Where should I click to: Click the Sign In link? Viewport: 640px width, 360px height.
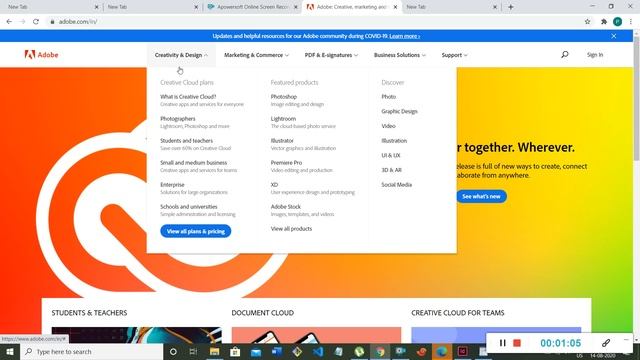(595, 55)
